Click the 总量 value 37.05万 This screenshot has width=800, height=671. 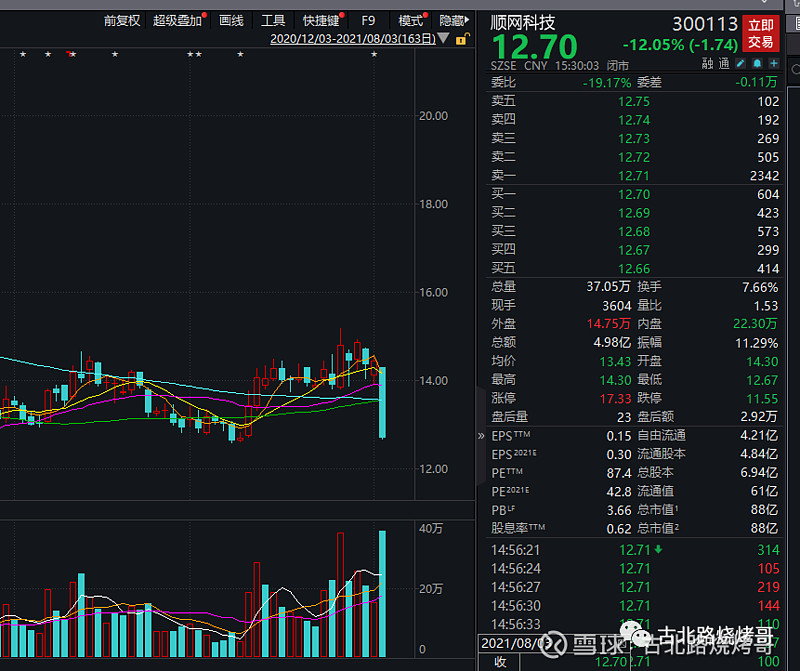[x=608, y=287]
